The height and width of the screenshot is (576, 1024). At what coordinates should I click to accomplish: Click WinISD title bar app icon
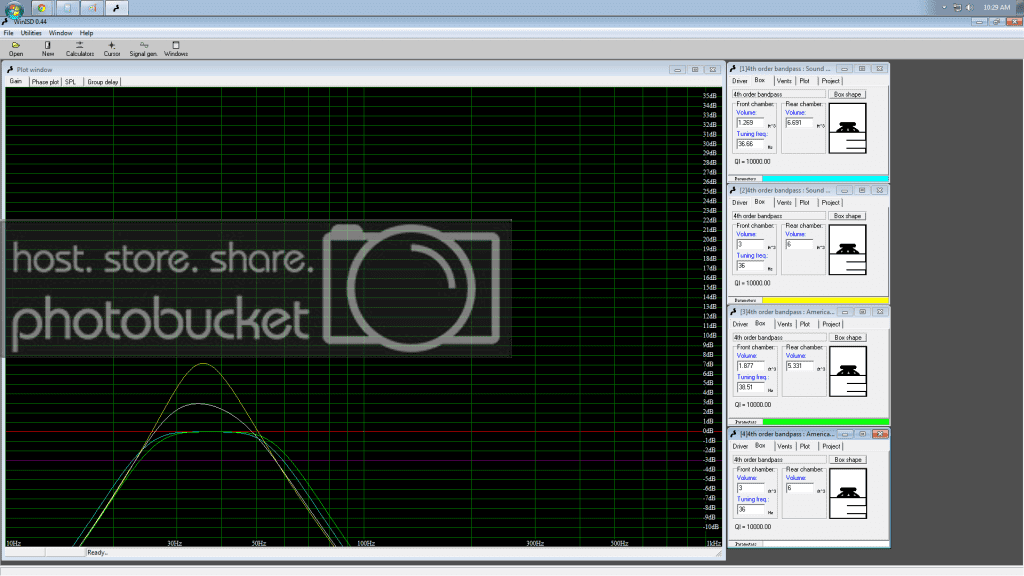[6, 22]
